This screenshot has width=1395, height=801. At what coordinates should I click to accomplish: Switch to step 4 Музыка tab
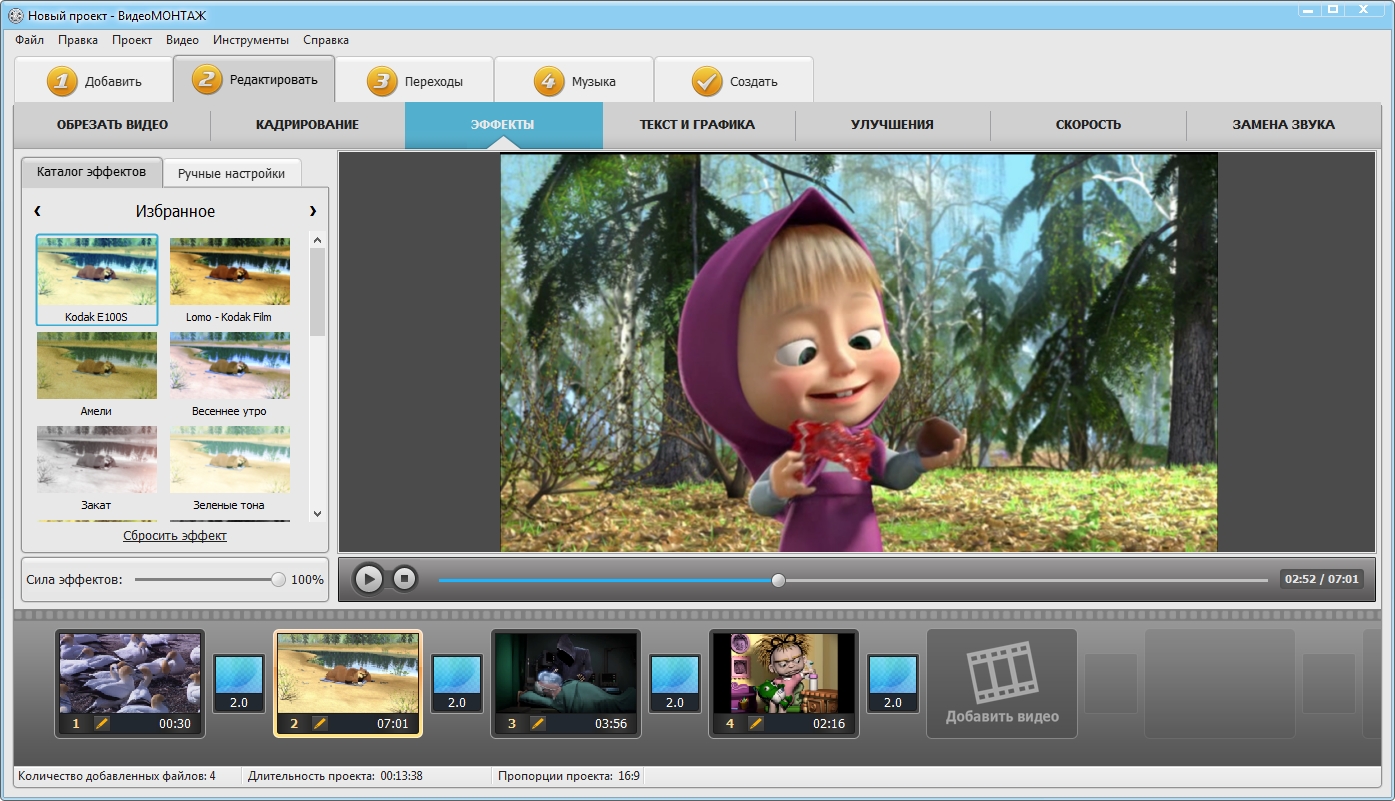pos(574,81)
